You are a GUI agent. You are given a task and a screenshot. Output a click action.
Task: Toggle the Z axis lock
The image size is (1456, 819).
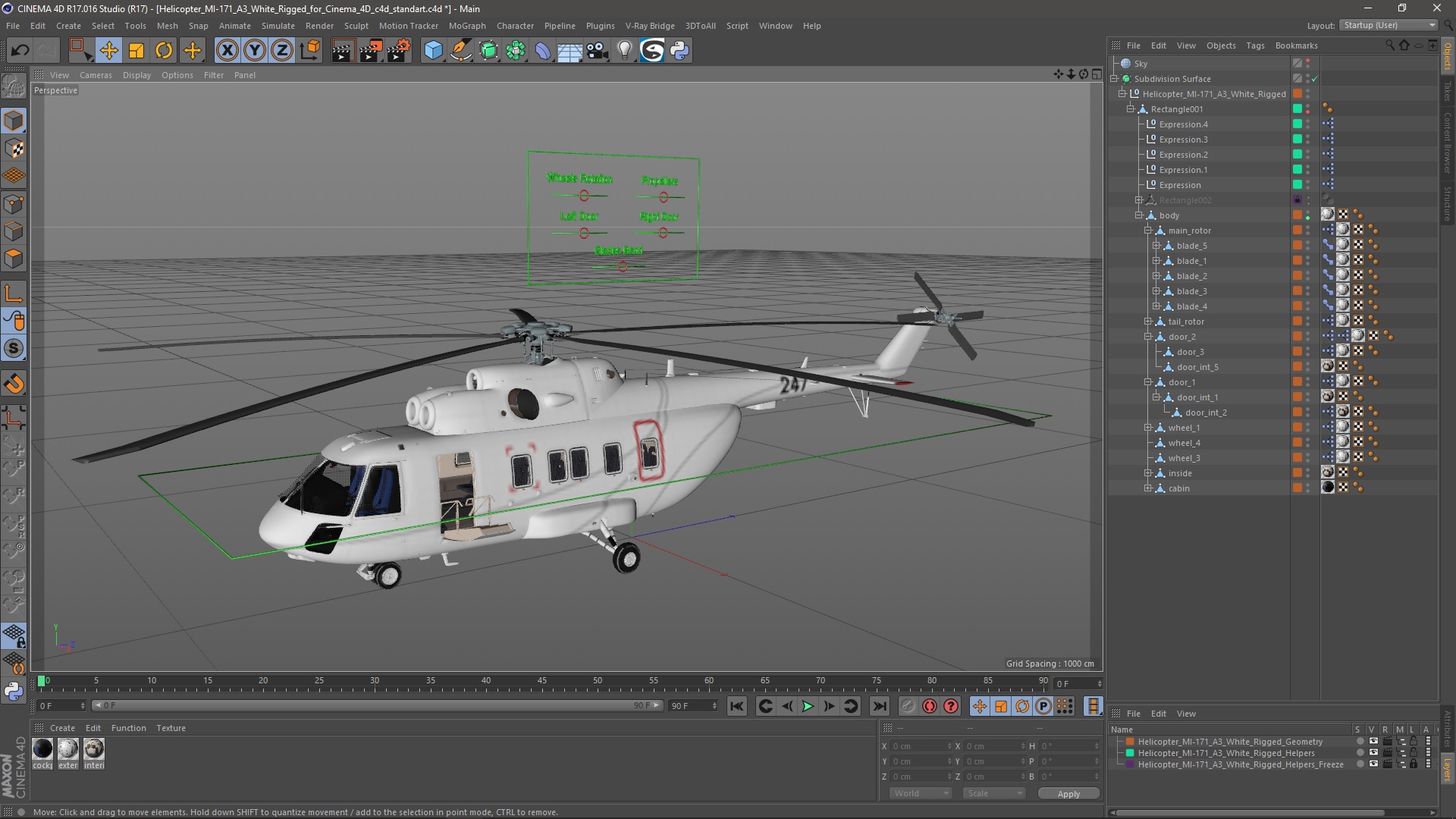point(282,51)
